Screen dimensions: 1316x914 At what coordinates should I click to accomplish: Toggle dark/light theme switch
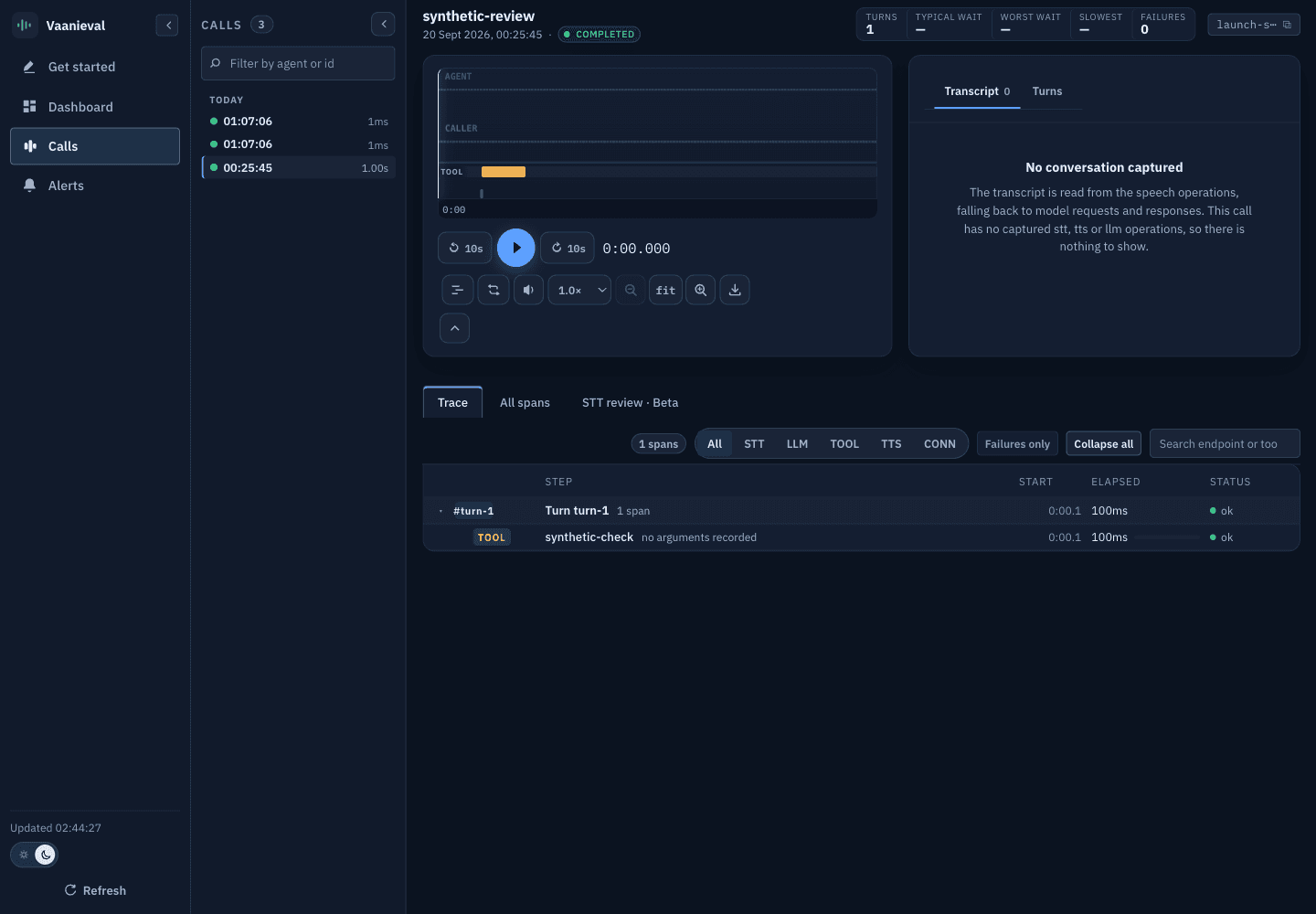(x=34, y=855)
